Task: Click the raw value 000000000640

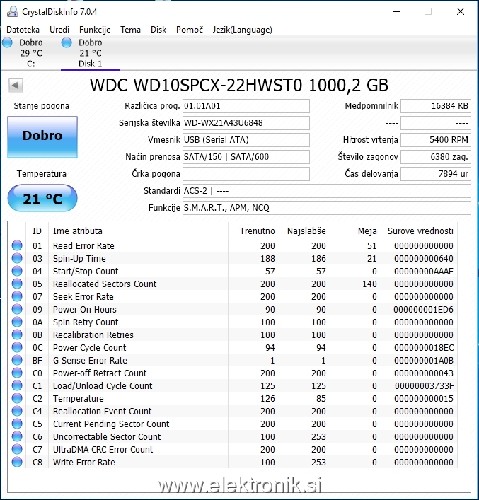Action: [424, 258]
